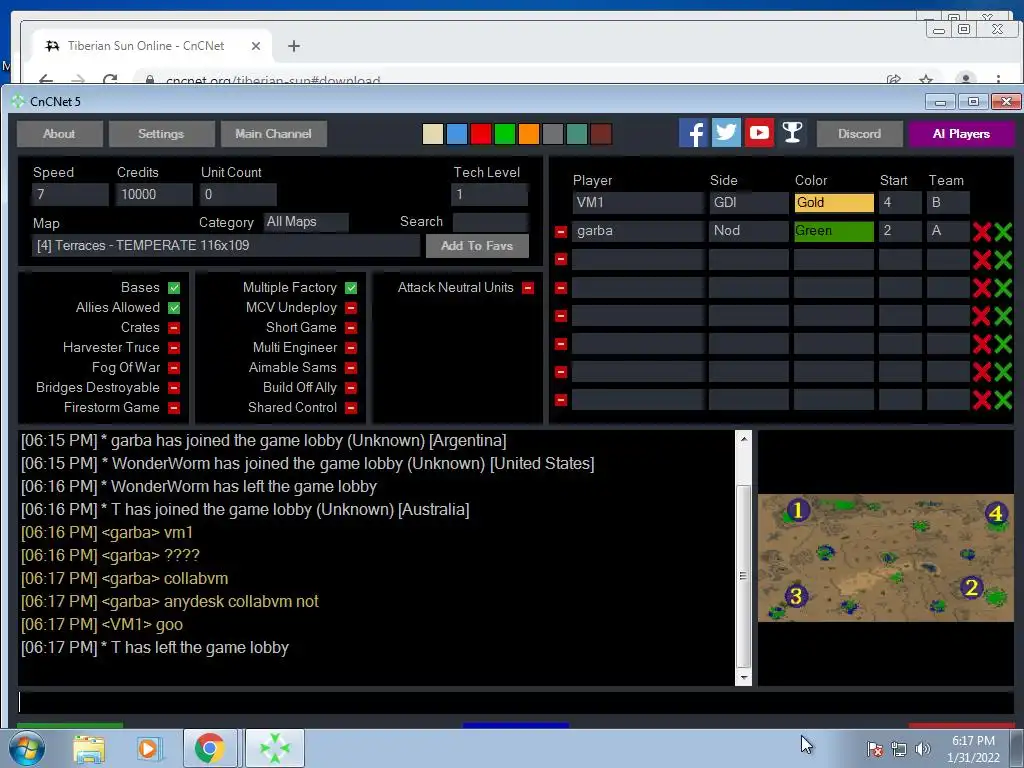The height and width of the screenshot is (768, 1024).
Task: Open the Settings menu
Action: pos(161,133)
